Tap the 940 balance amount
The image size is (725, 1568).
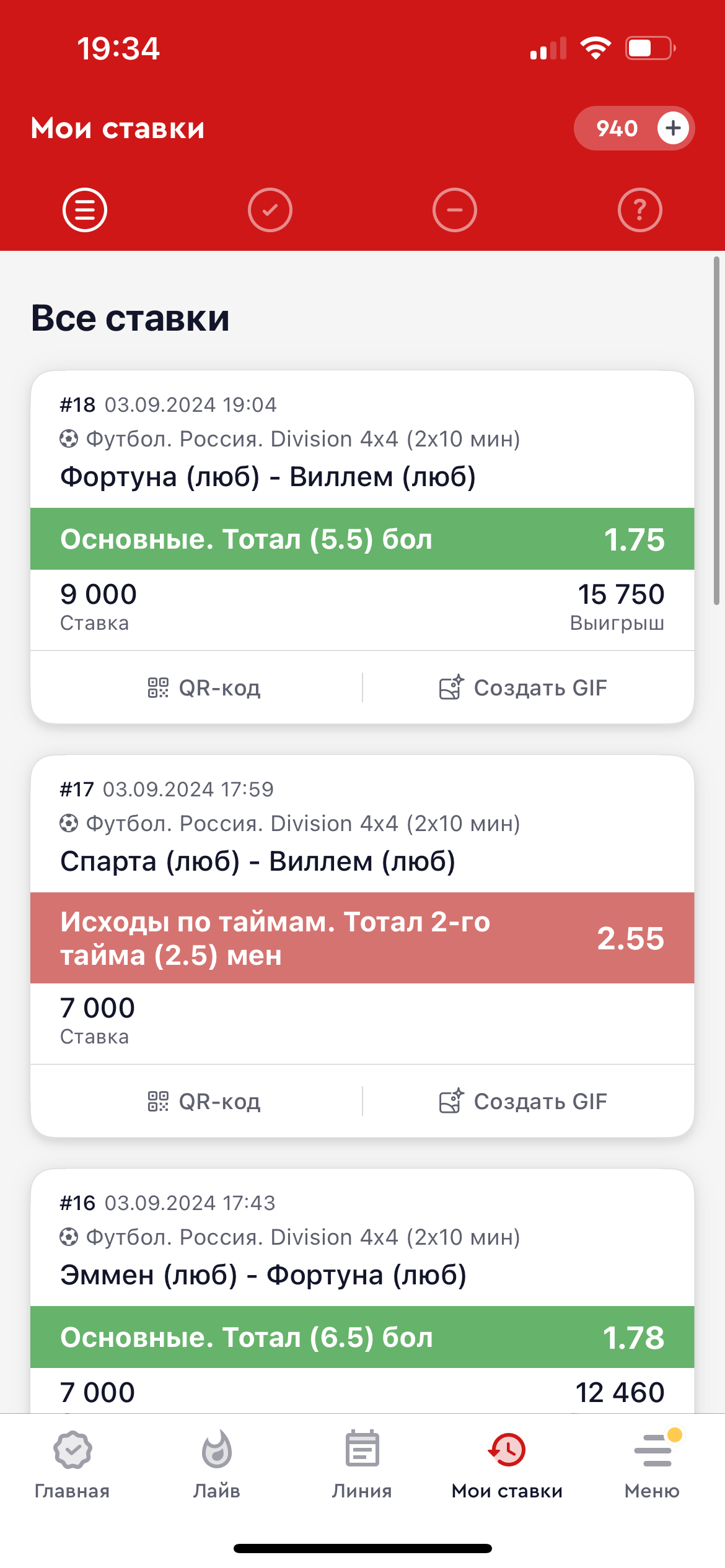(x=617, y=129)
